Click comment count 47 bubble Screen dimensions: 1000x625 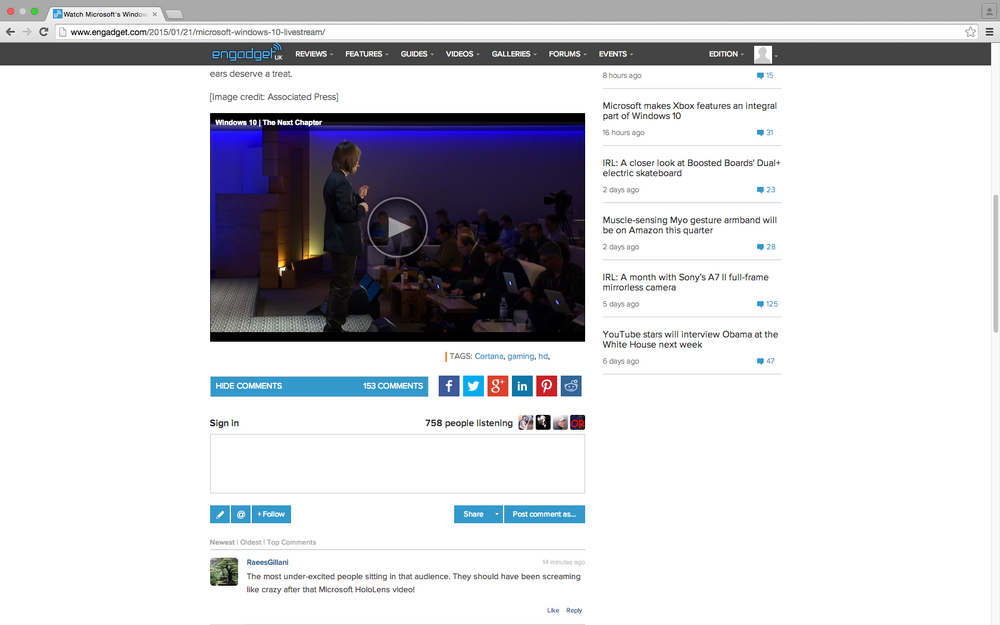[x=766, y=361]
